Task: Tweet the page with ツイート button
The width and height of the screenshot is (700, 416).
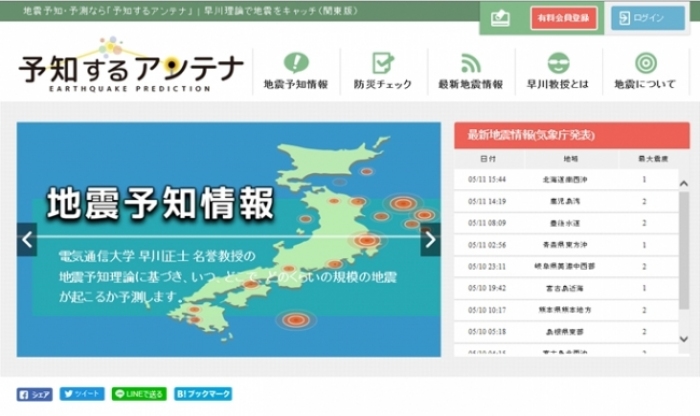Action: [82, 394]
